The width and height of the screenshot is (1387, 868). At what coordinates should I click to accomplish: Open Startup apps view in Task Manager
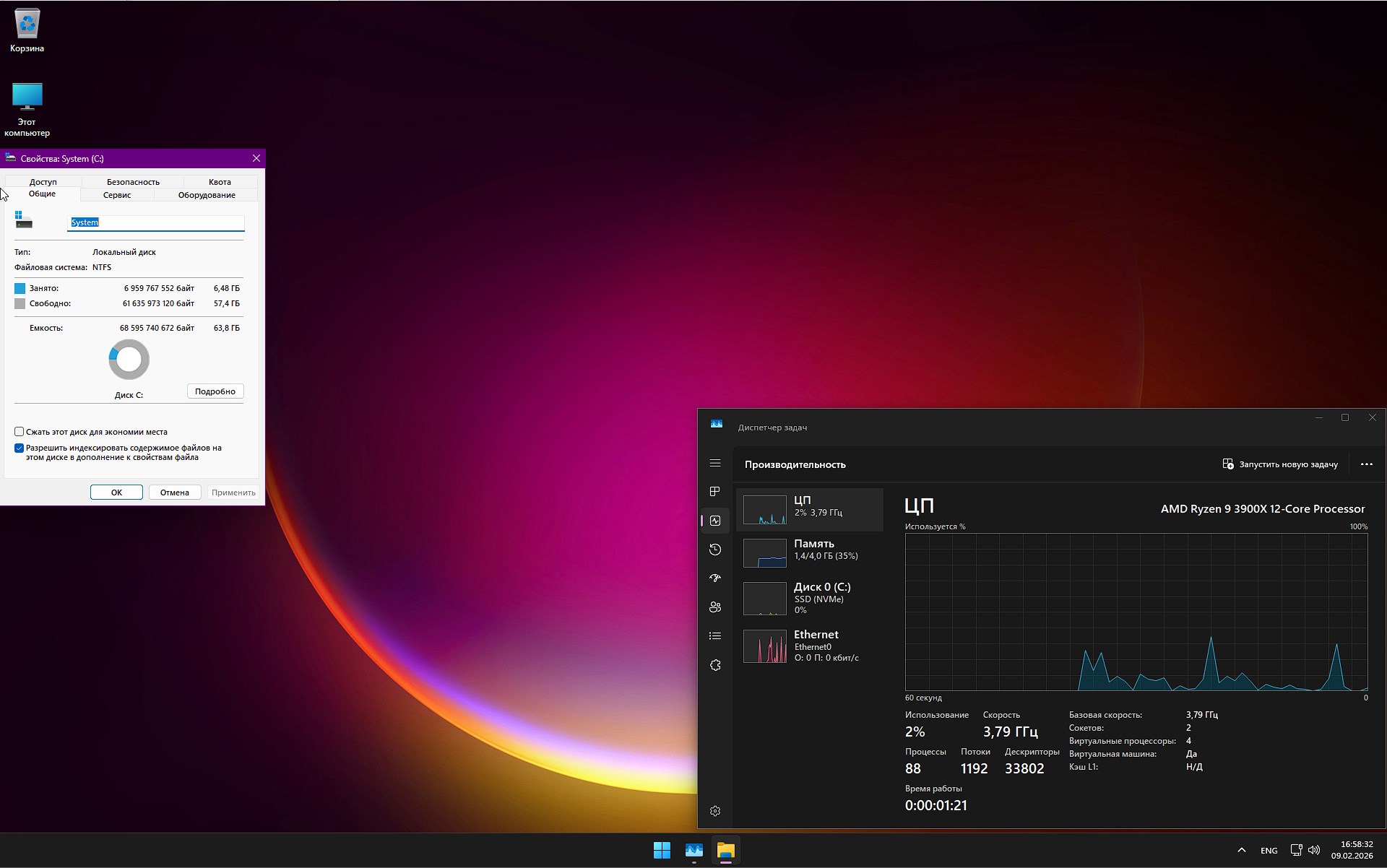click(x=715, y=578)
